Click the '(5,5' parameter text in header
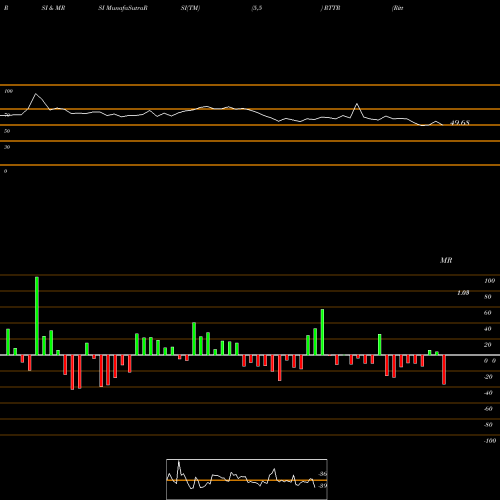This screenshot has height=500, width=500. (257, 8)
